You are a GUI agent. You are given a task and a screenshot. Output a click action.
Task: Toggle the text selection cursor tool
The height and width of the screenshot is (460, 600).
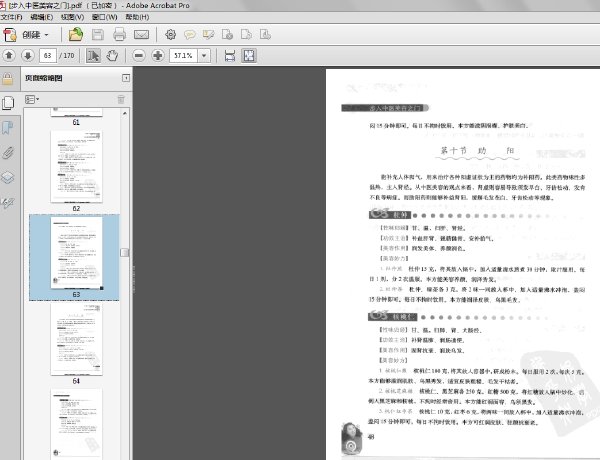click(94, 55)
